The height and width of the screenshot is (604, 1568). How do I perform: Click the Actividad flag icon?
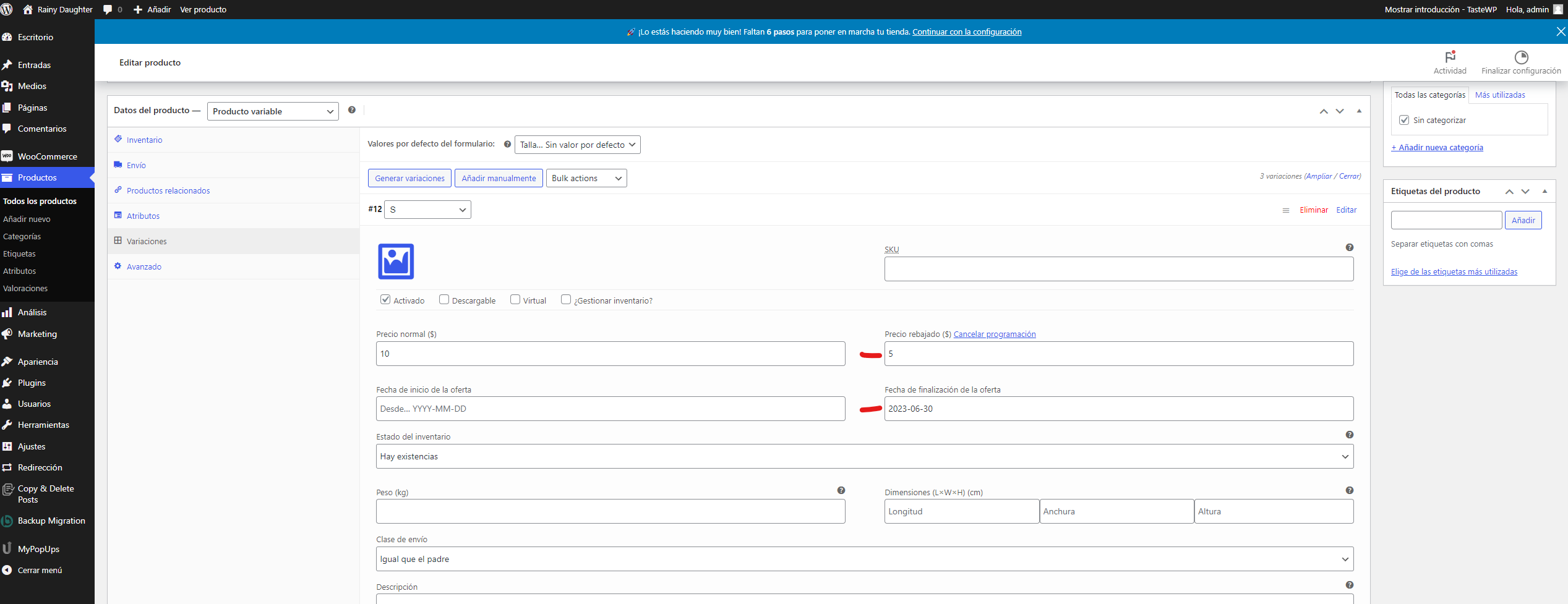click(1450, 57)
